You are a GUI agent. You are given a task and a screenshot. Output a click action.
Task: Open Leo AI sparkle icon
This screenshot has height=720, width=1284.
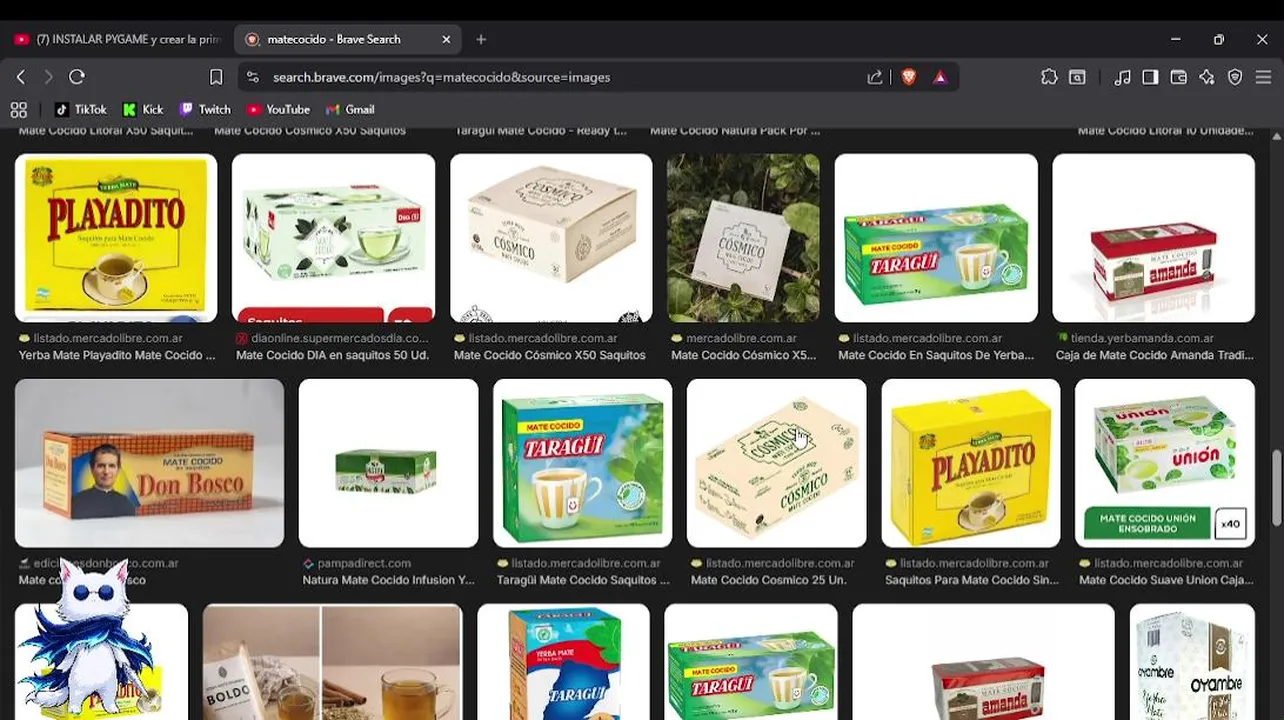[1207, 77]
